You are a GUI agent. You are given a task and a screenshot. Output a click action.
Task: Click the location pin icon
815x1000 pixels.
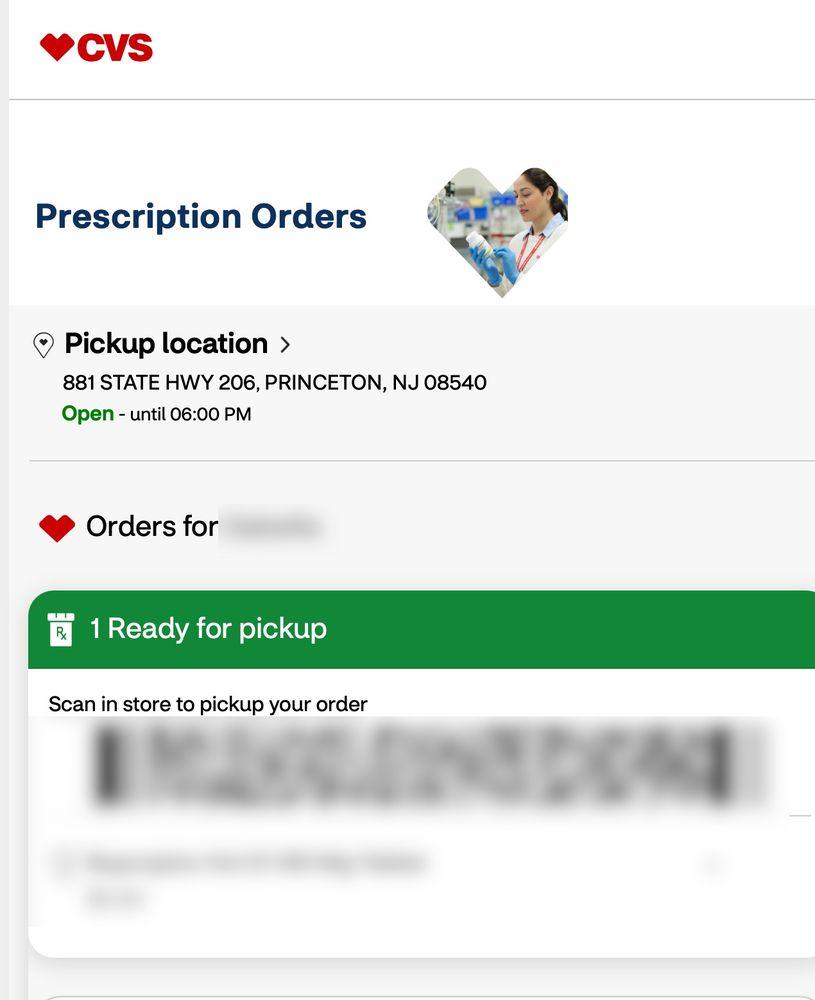(44, 345)
